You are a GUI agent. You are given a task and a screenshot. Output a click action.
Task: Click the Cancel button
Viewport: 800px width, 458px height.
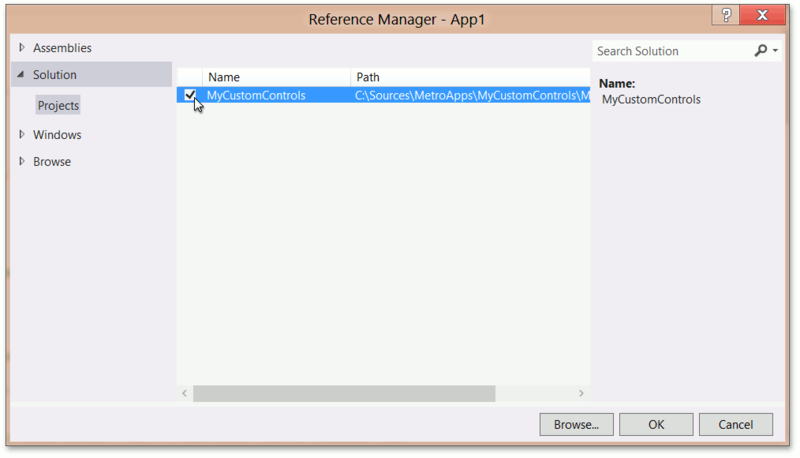point(736,424)
